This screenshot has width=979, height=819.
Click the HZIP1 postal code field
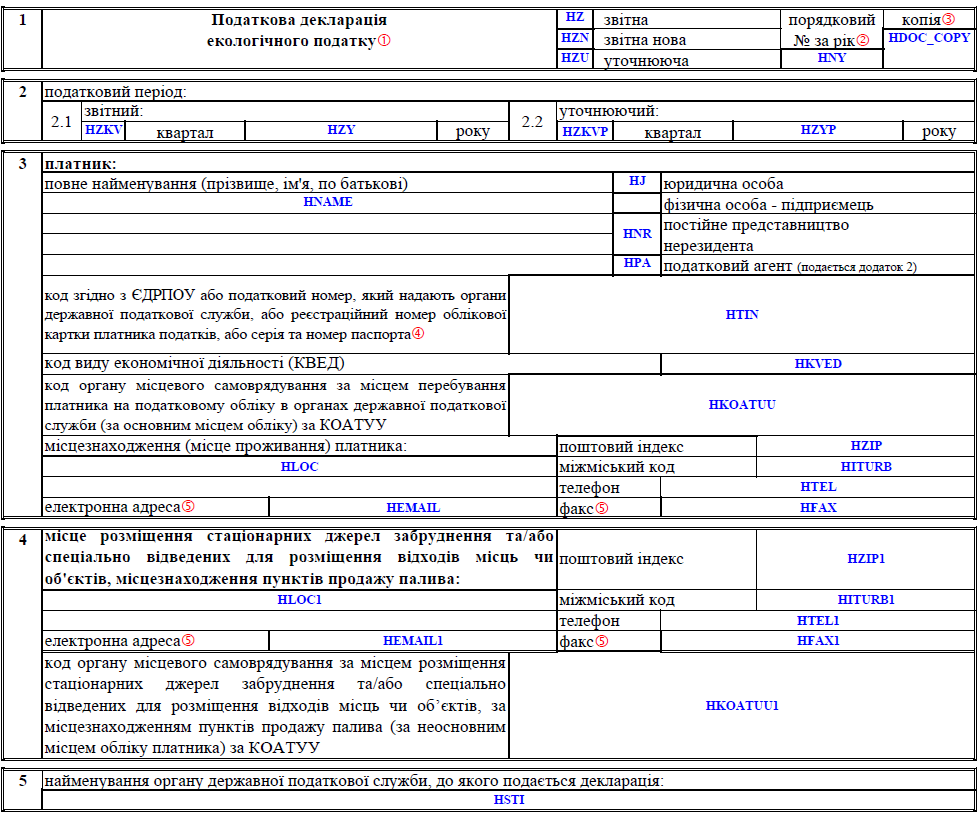(866, 559)
